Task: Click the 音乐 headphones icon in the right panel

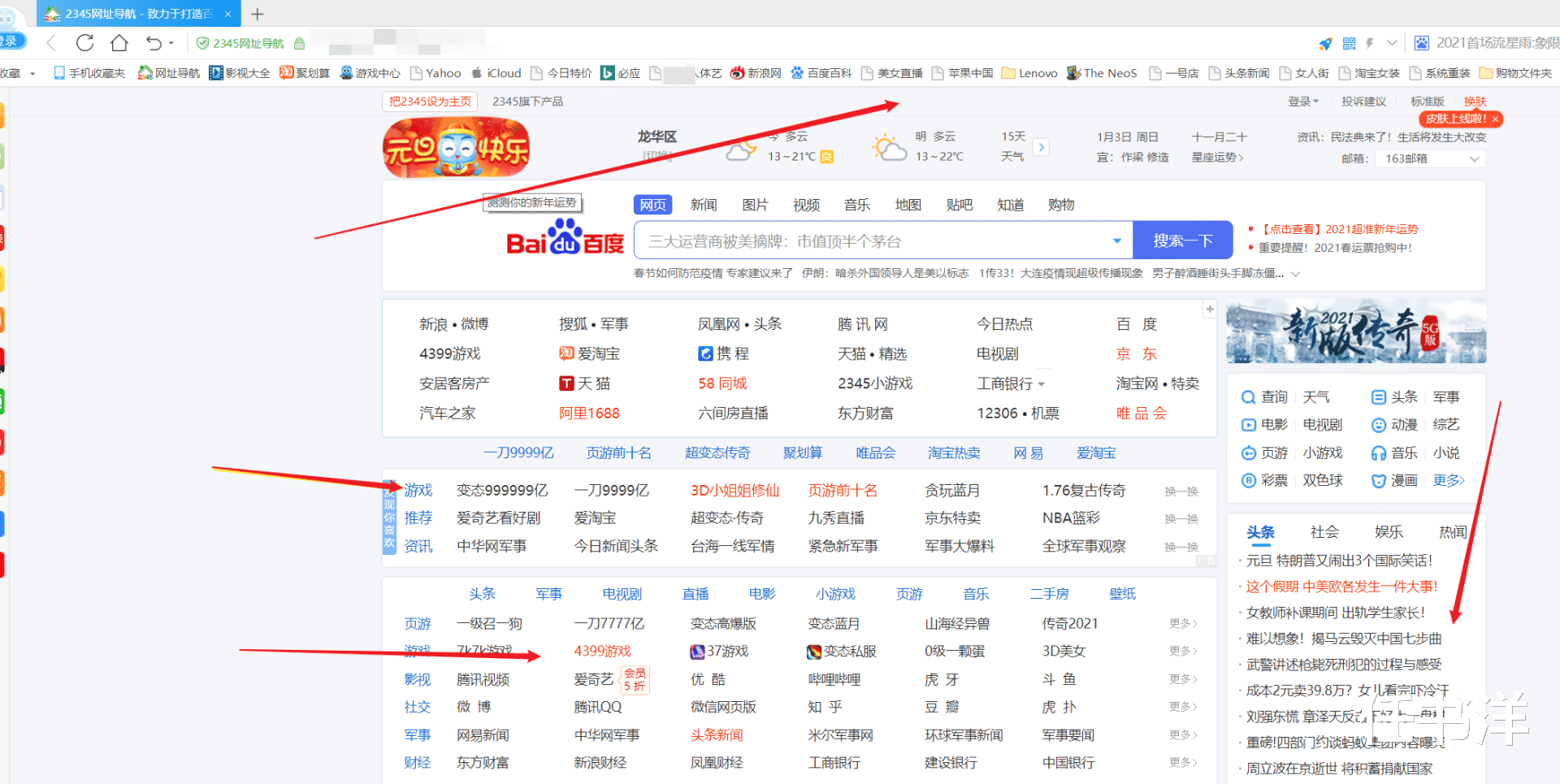Action: click(1379, 453)
